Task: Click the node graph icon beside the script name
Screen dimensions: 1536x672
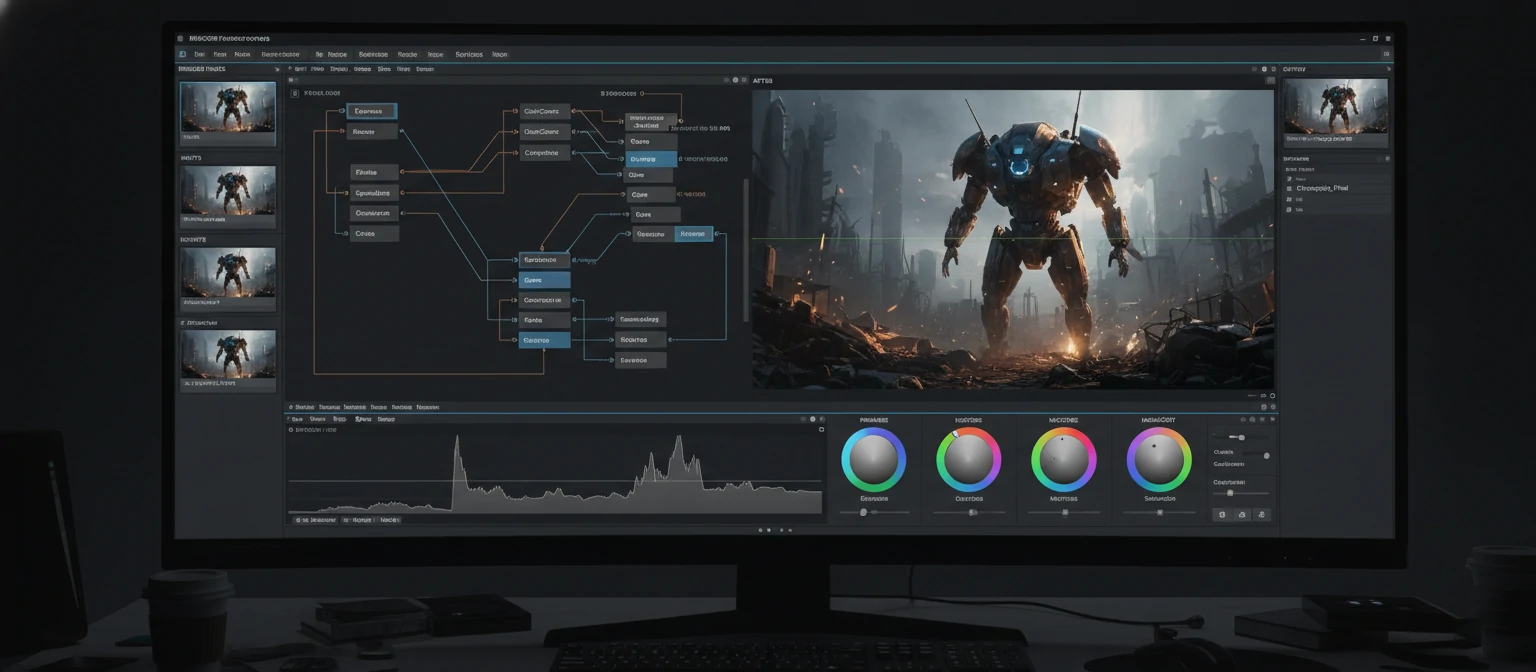Action: point(294,92)
